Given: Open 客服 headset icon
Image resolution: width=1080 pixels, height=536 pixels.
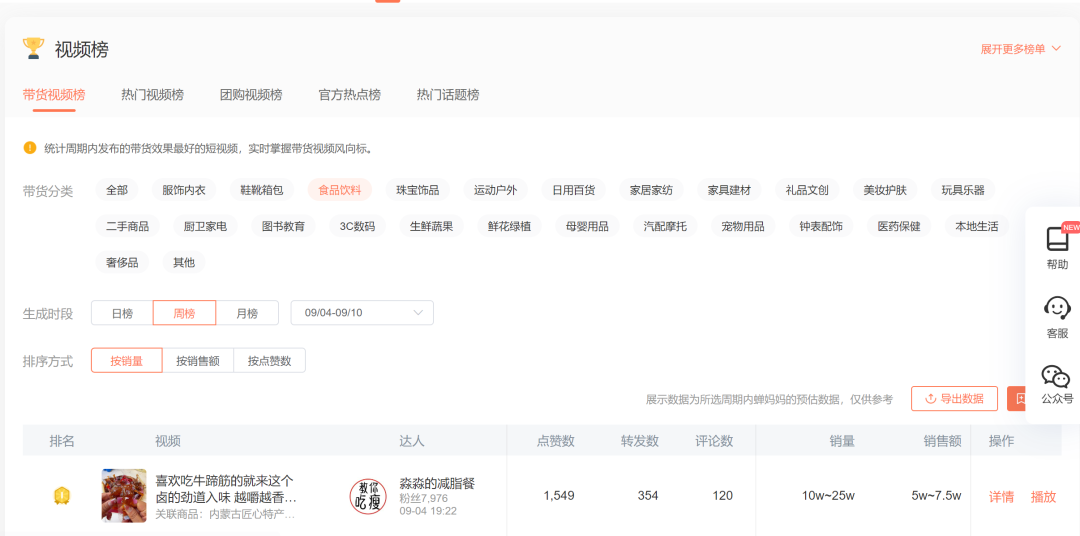Looking at the screenshot, I should [x=1057, y=308].
